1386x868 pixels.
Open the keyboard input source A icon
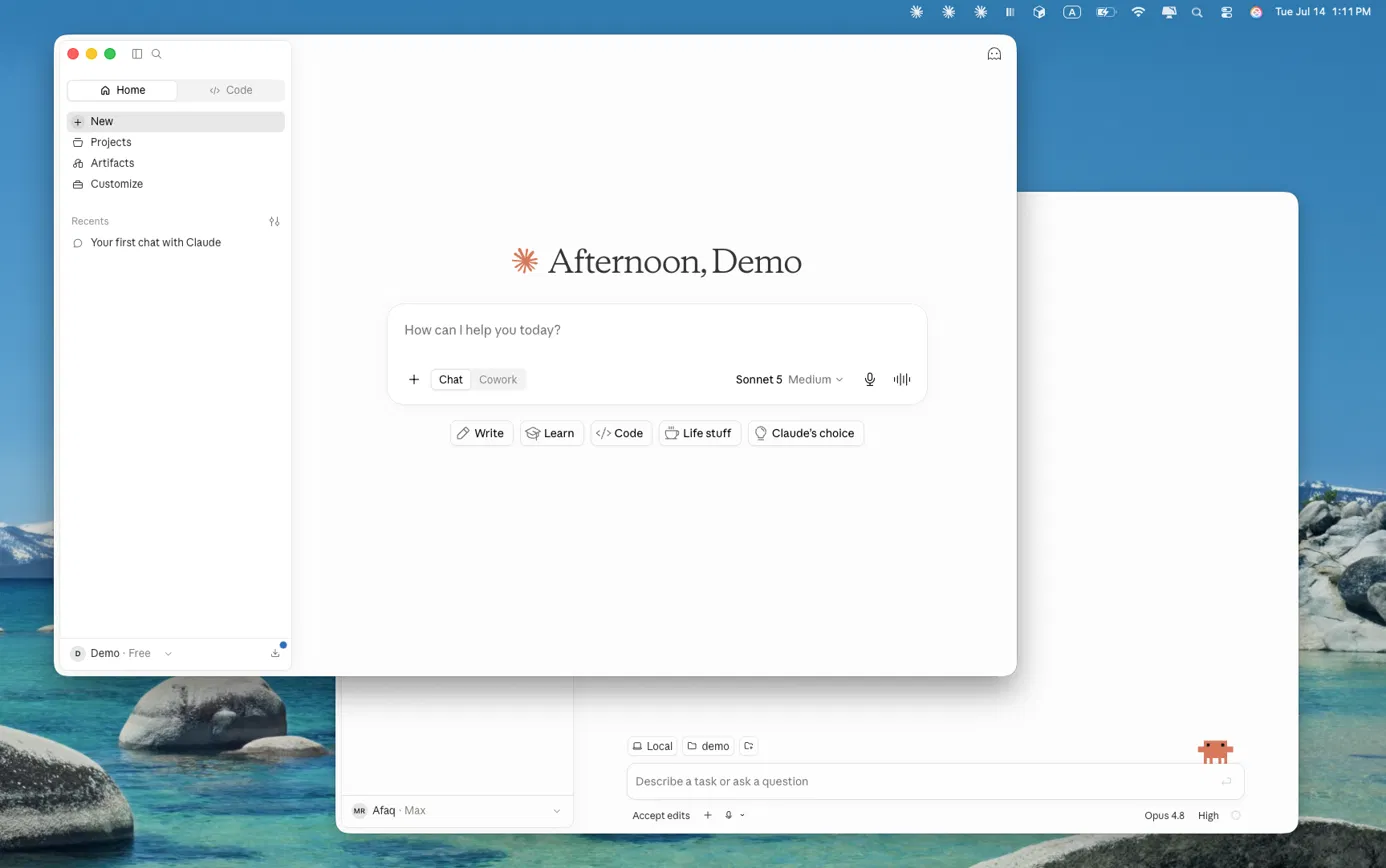pos(1072,12)
